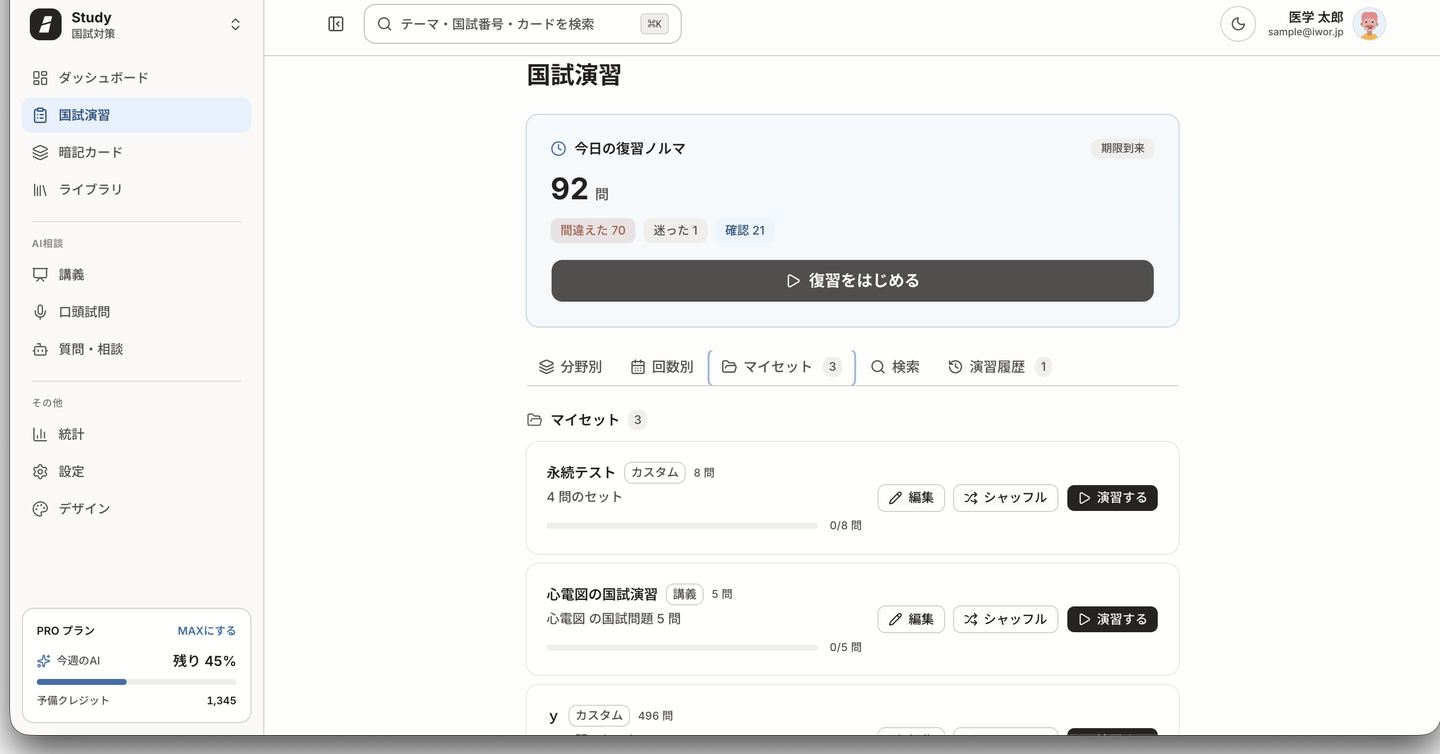Viewport: 1440px width, 754px height.
Task: Click the 心電図 0/5 progress bar
Action: [x=682, y=647]
